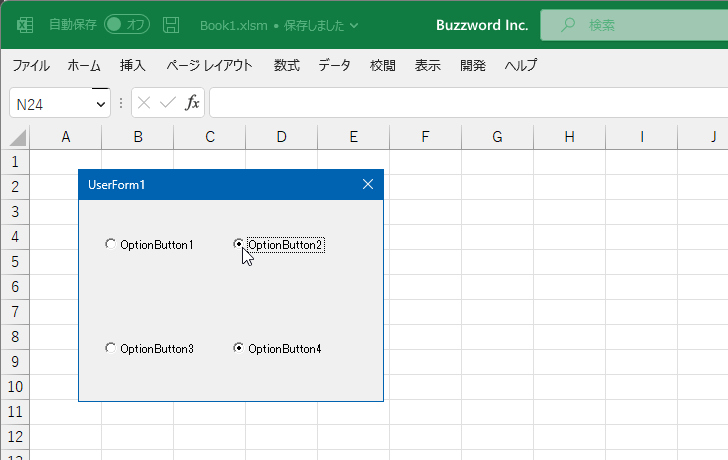Click the insert function fx icon
Screen dimensions: 728x460
(x=192, y=103)
